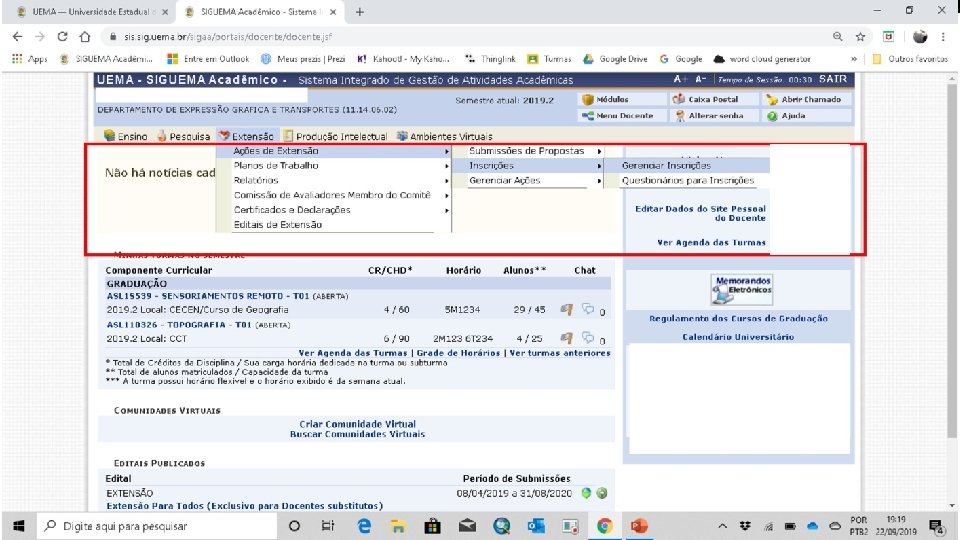Select Questionários para Inscrições item
The width and height of the screenshot is (960, 540).
tap(688, 181)
